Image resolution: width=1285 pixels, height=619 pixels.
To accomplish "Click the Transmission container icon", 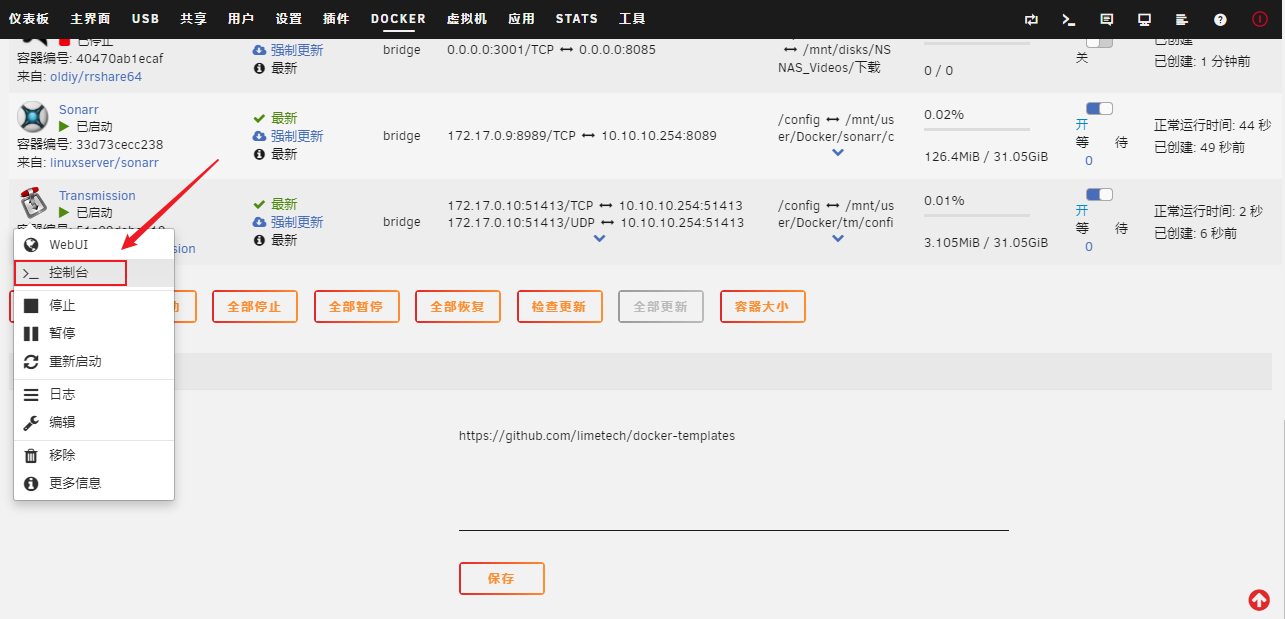I will tap(33, 203).
